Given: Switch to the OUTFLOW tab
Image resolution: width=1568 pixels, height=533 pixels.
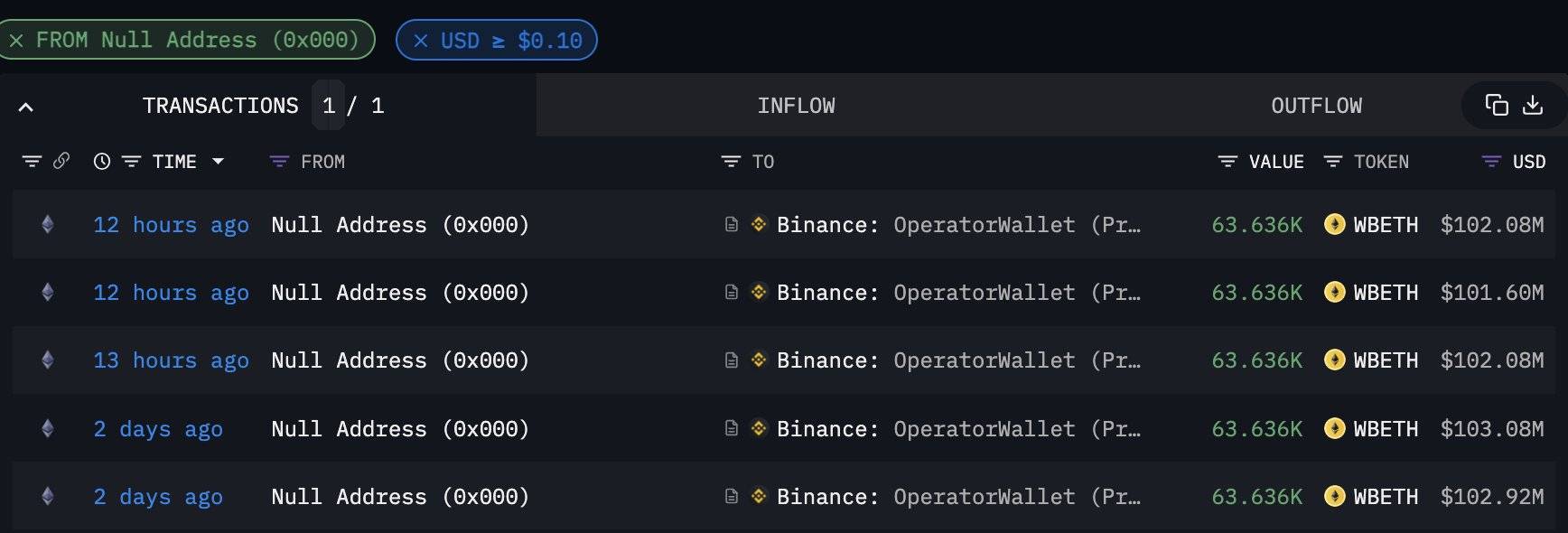Looking at the screenshot, I should tap(1316, 106).
